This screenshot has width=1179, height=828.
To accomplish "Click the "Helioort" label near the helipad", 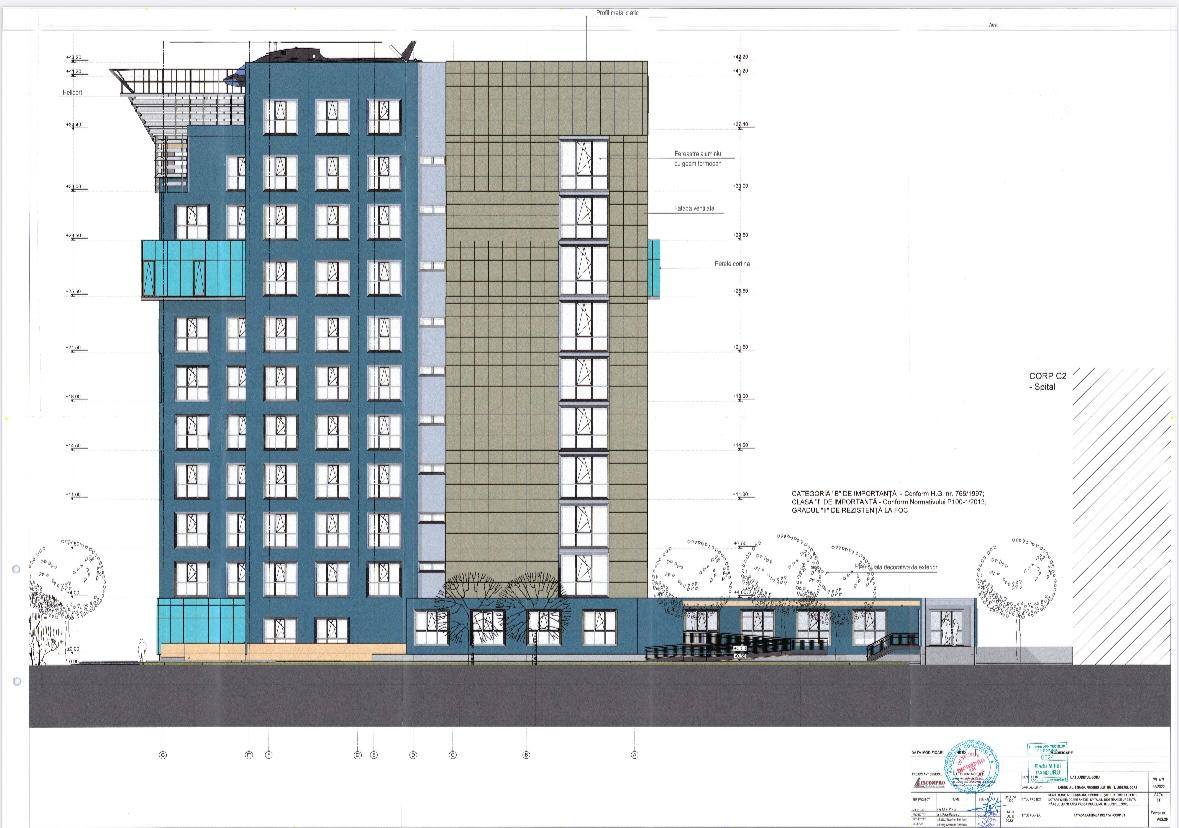I will pyautogui.click(x=74, y=92).
